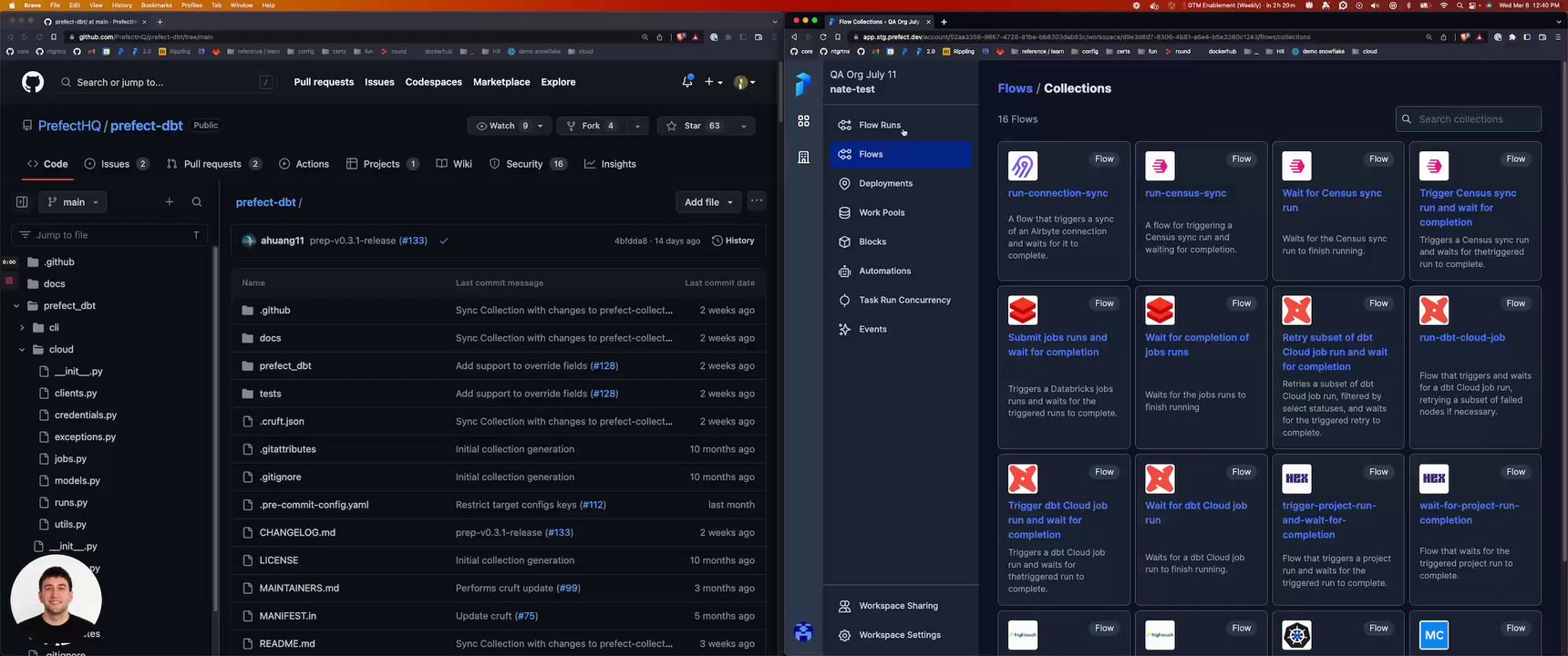
Task: Focus the GitHub Search or jump to field
Action: pos(167,82)
